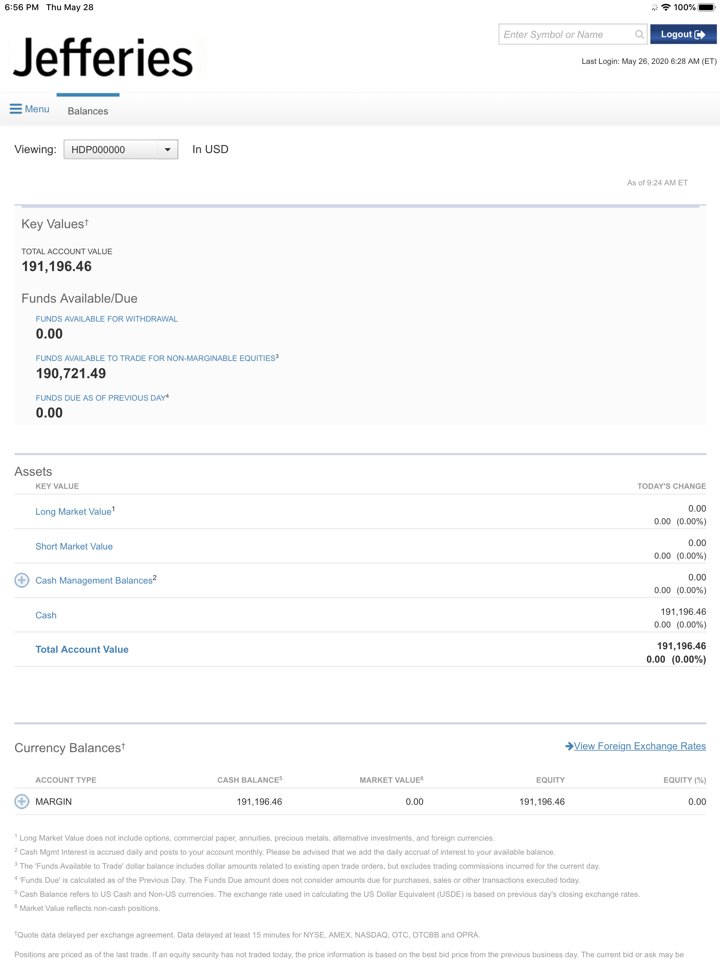Click the Short Market Value link

(x=74, y=547)
